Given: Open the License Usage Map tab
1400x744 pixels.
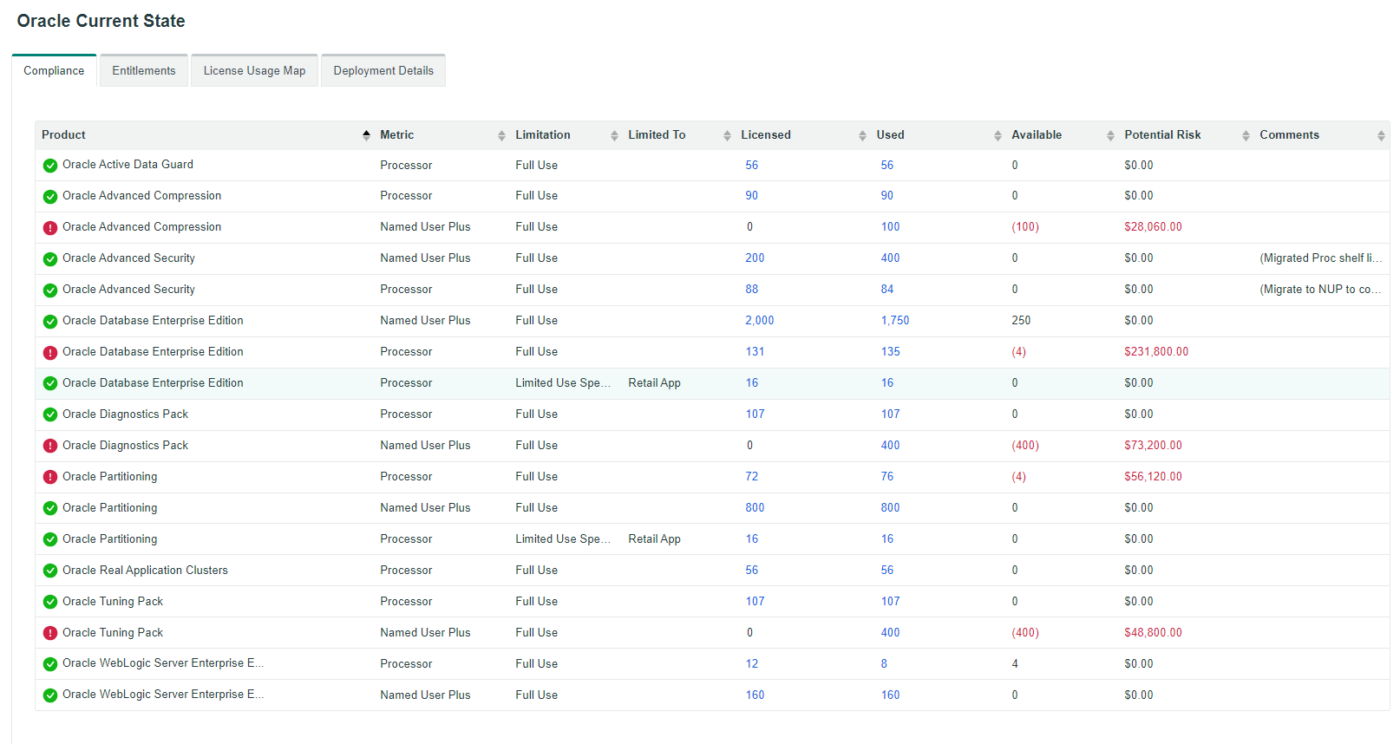Looking at the screenshot, I should [x=254, y=71].
